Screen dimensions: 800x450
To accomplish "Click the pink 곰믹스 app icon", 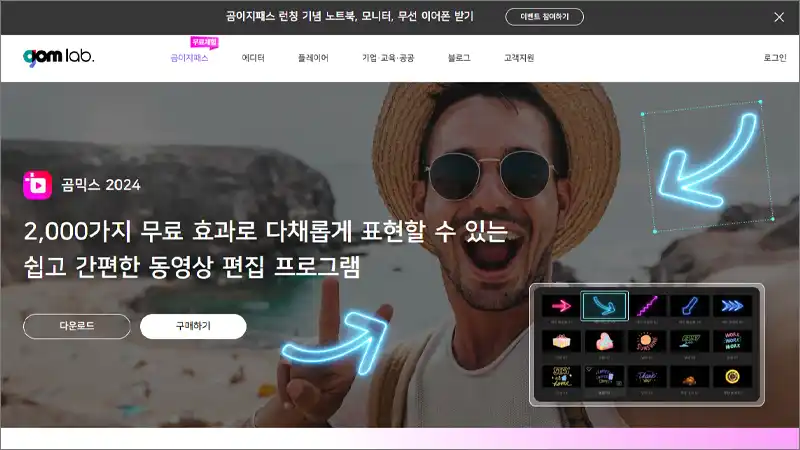I will (x=37, y=185).
